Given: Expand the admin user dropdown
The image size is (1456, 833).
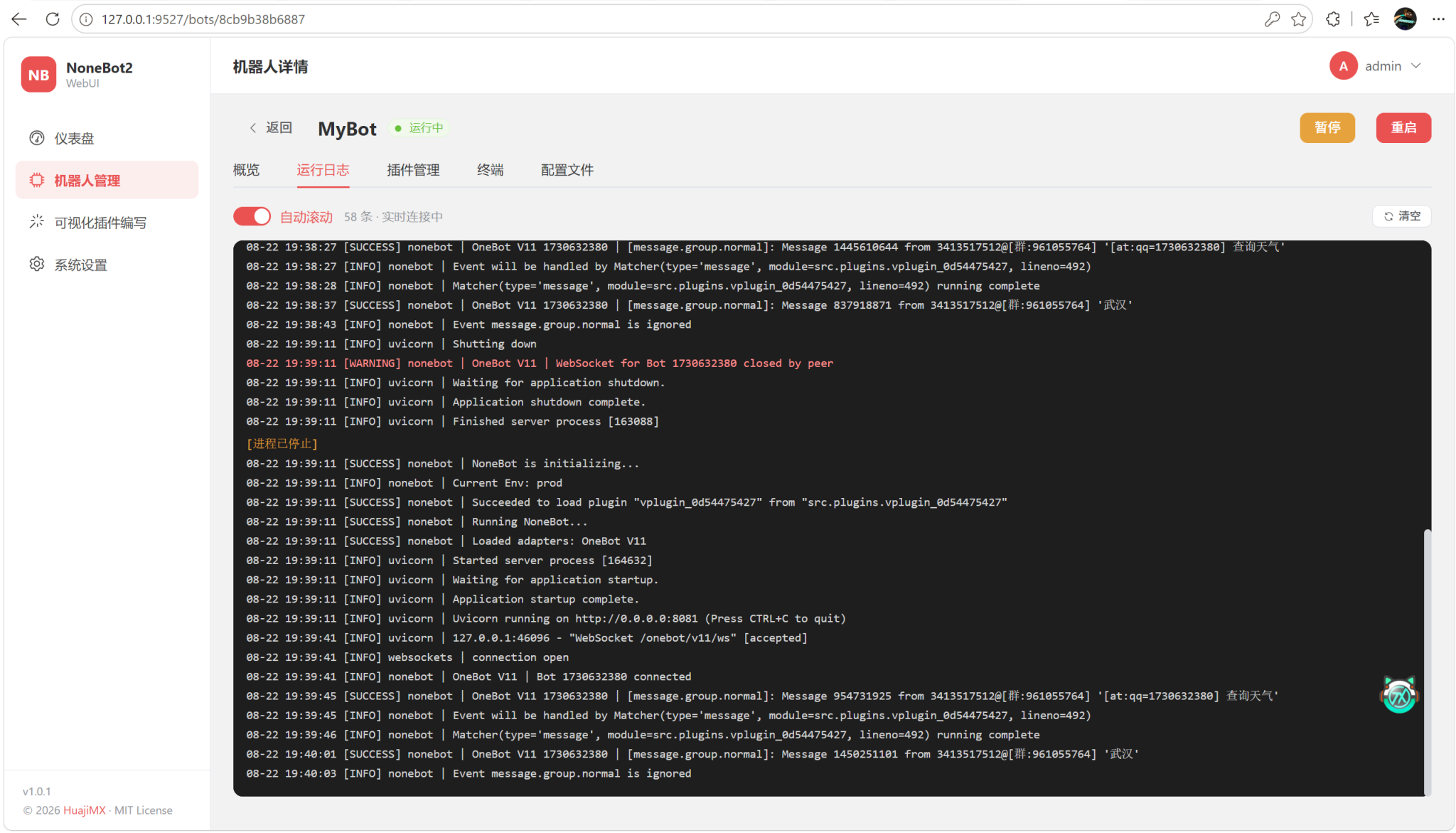Looking at the screenshot, I should [1415, 66].
